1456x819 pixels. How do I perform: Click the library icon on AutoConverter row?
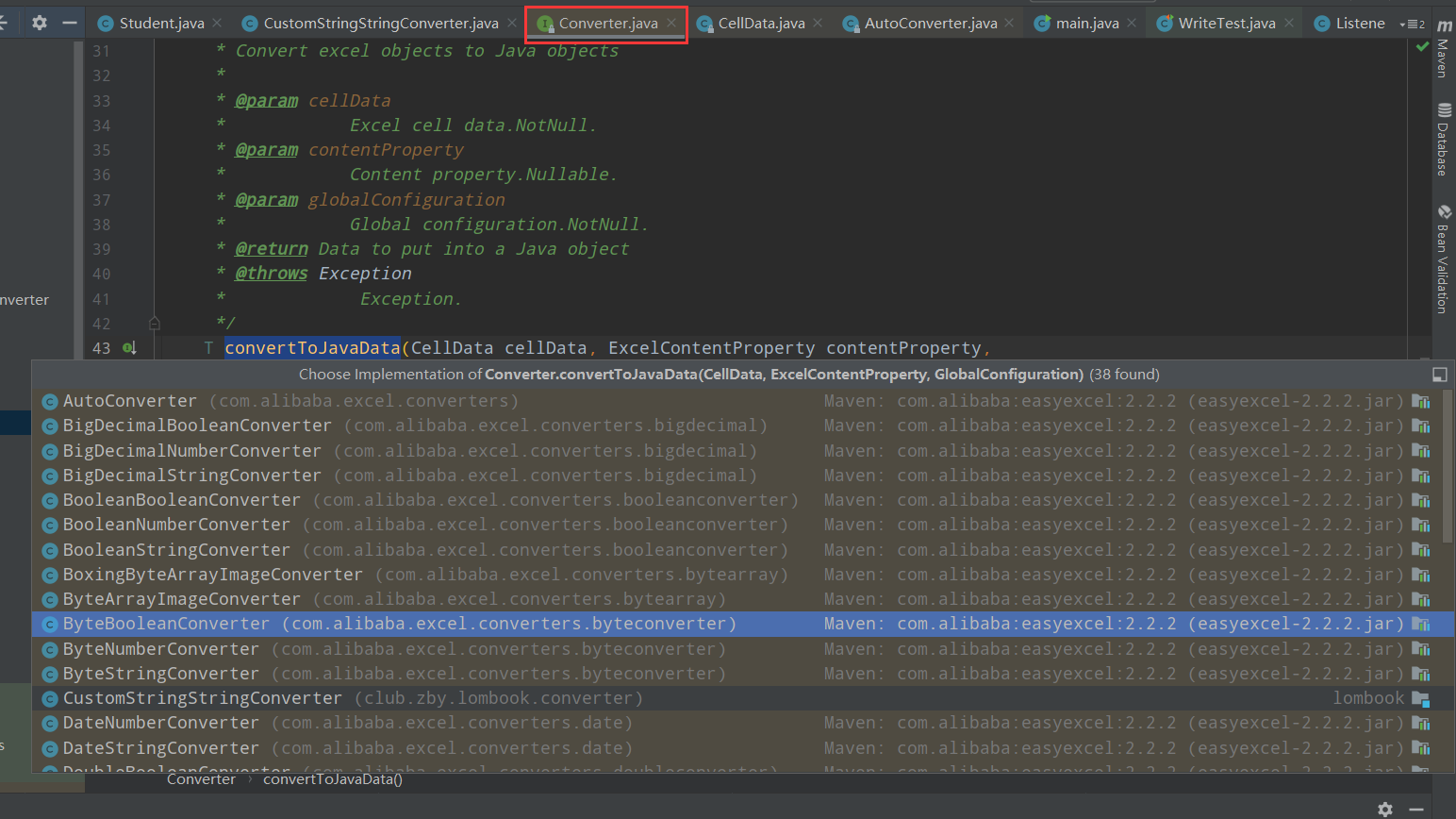coord(1420,401)
